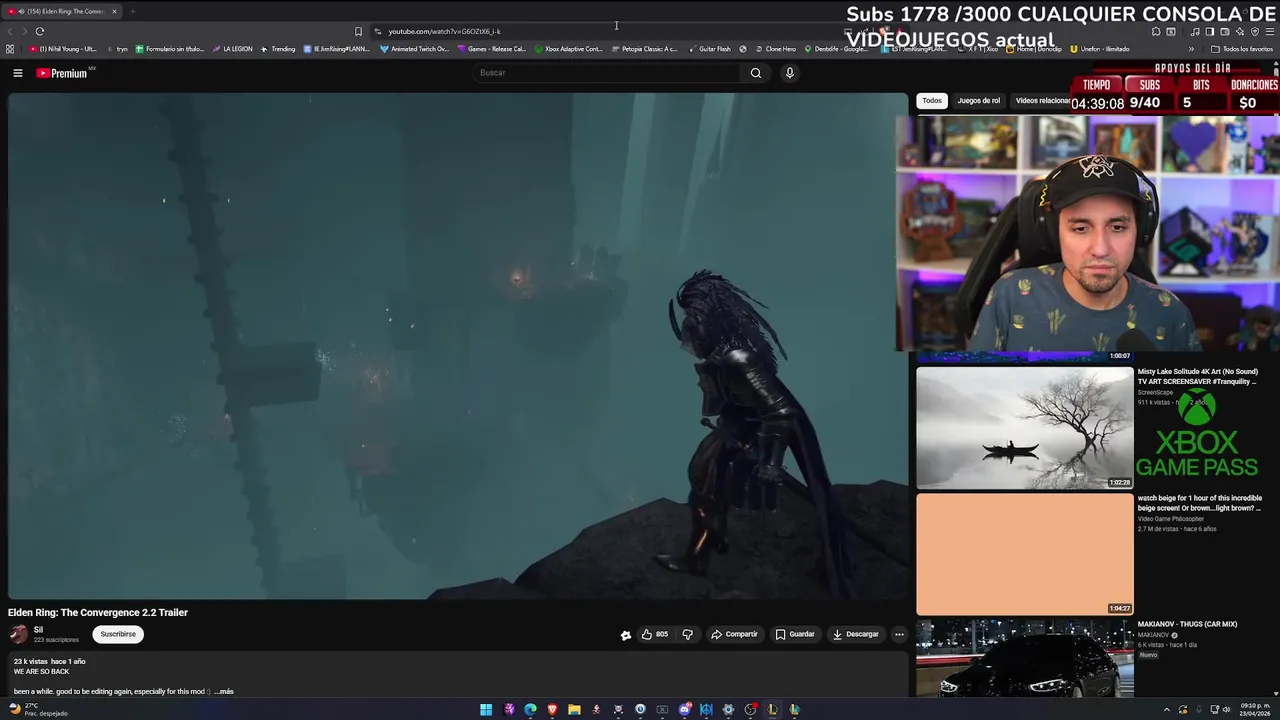Open Discord from taskbar

[x=684, y=710]
